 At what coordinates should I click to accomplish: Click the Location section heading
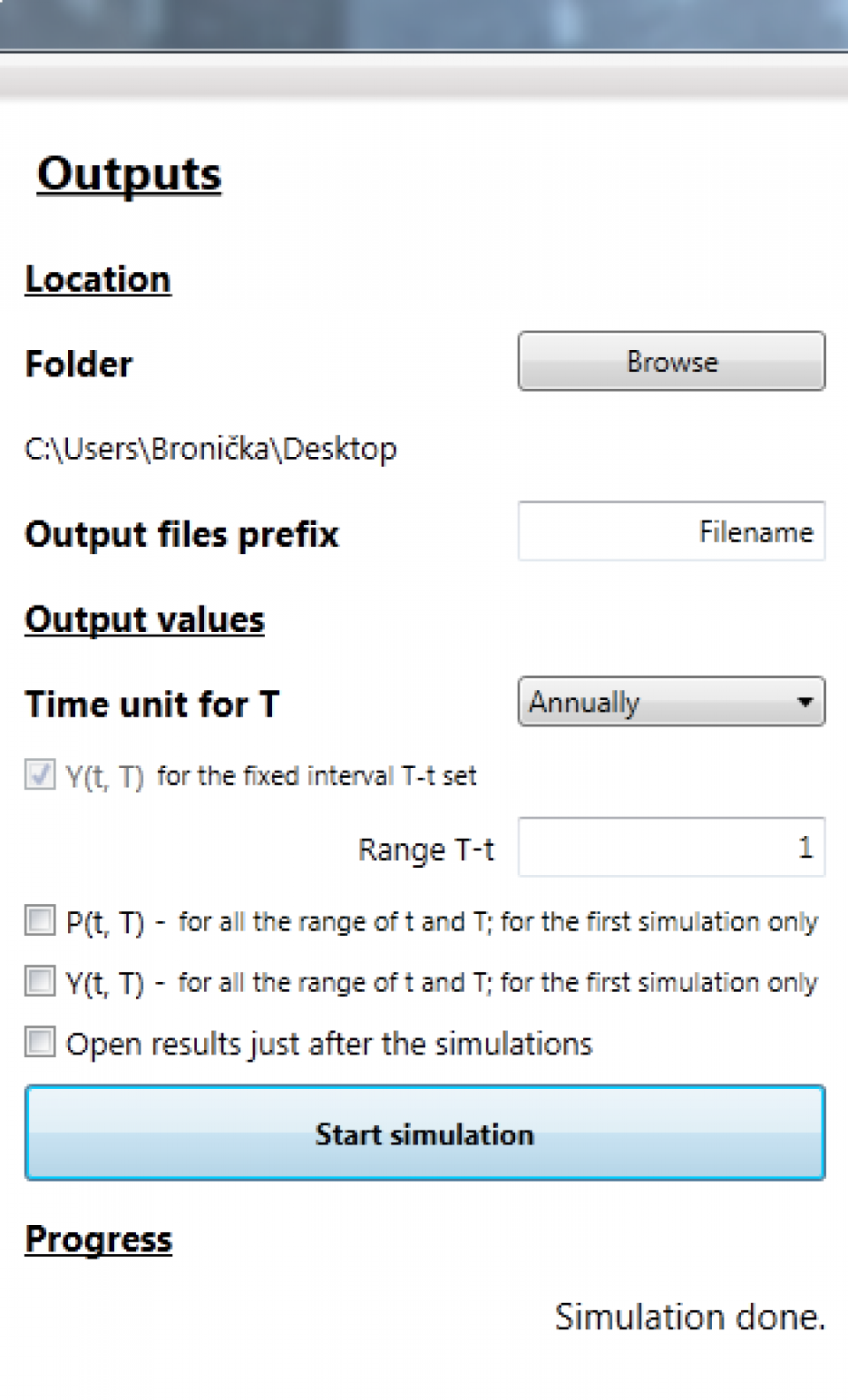pyautogui.click(x=98, y=279)
